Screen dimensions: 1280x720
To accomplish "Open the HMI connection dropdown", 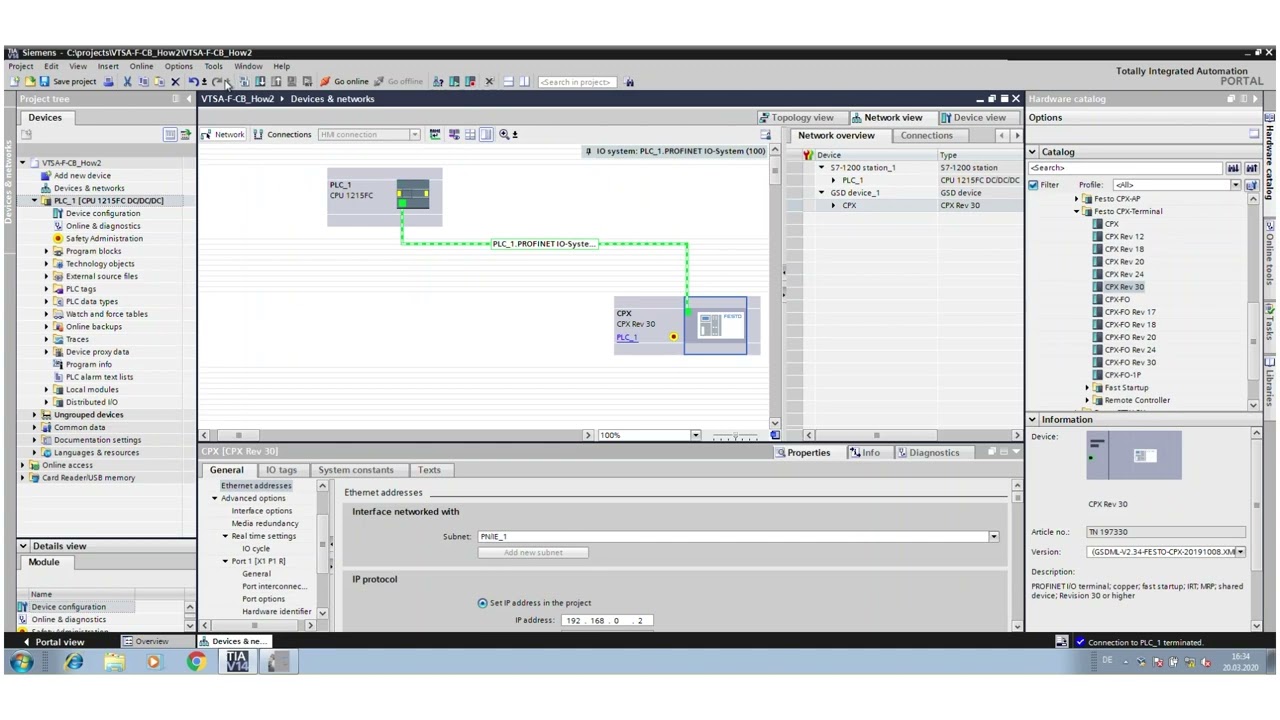I will click(414, 135).
